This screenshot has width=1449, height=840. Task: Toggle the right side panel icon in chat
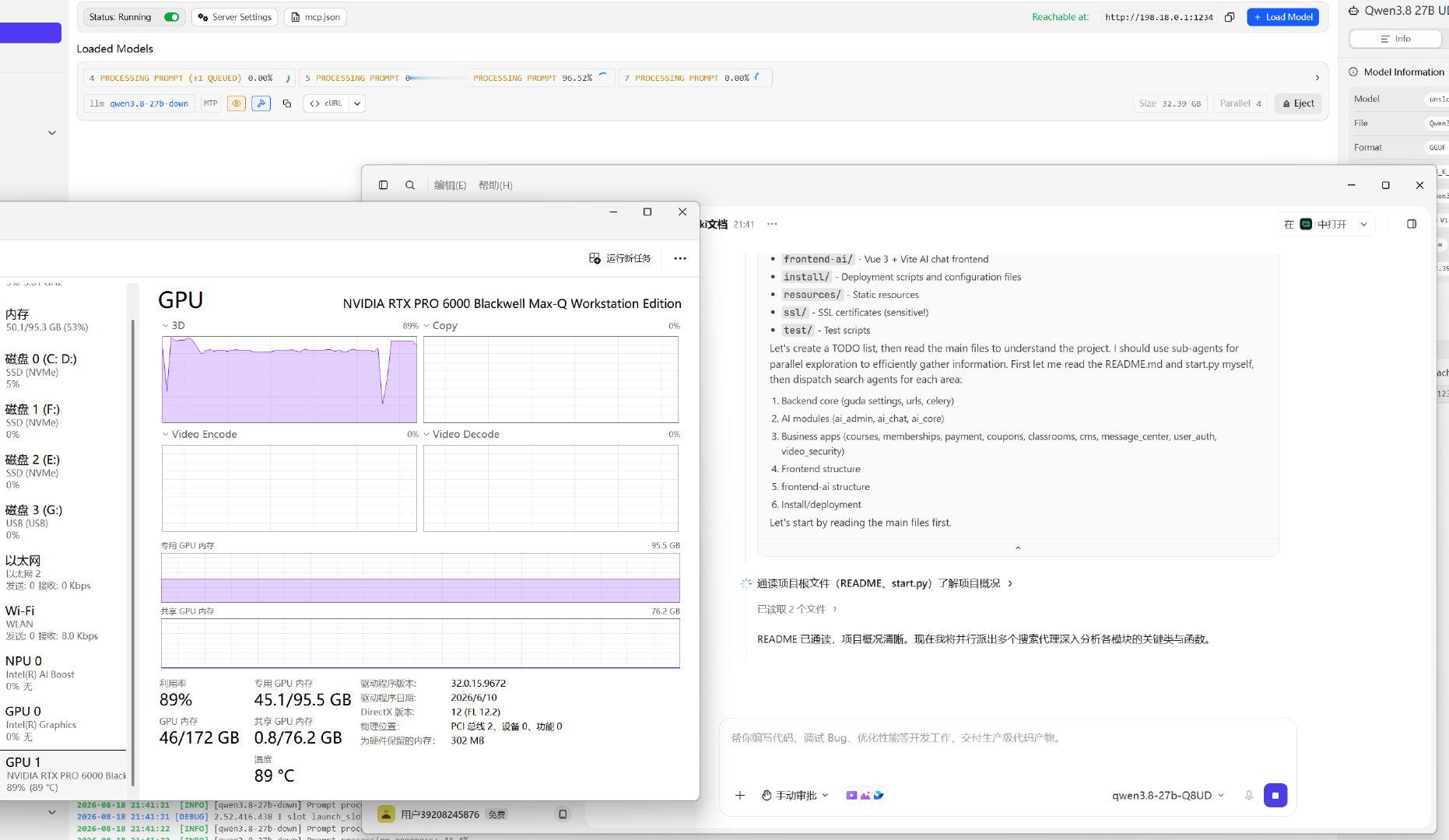click(1412, 224)
